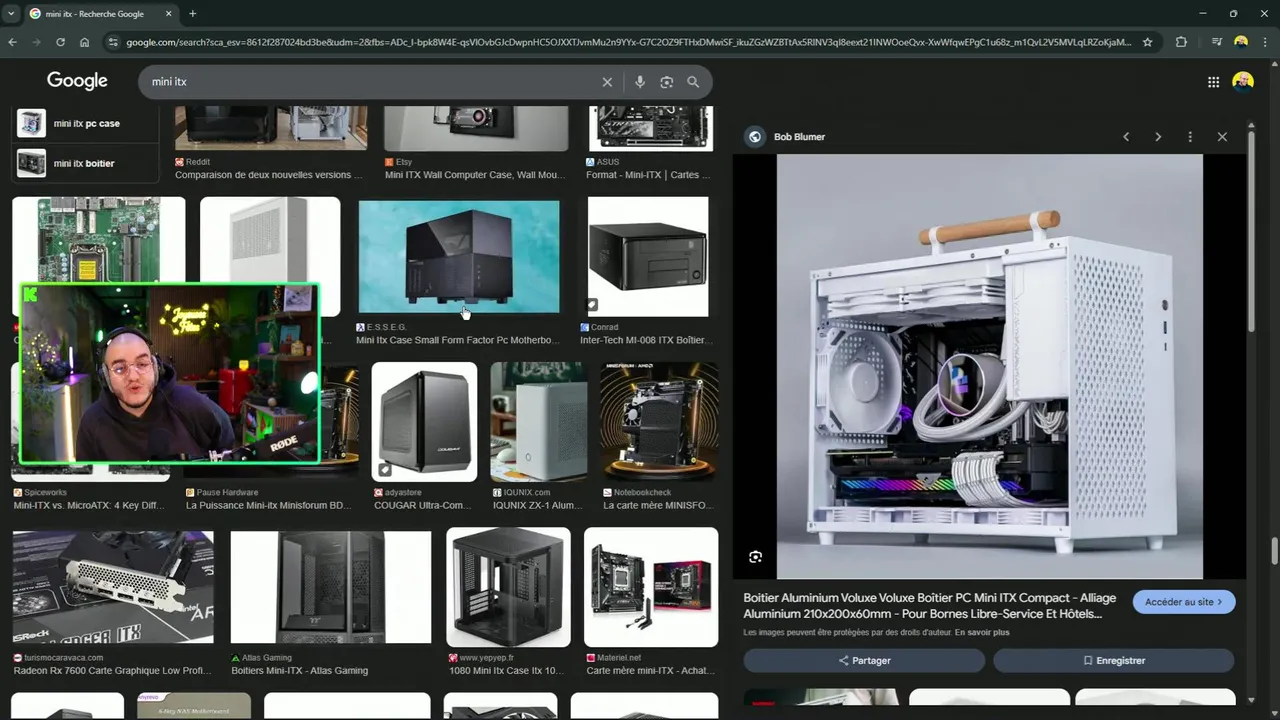This screenshot has height=720, width=1280.
Task: Select the mini itx - Recherche Google tab
Action: click(x=97, y=14)
